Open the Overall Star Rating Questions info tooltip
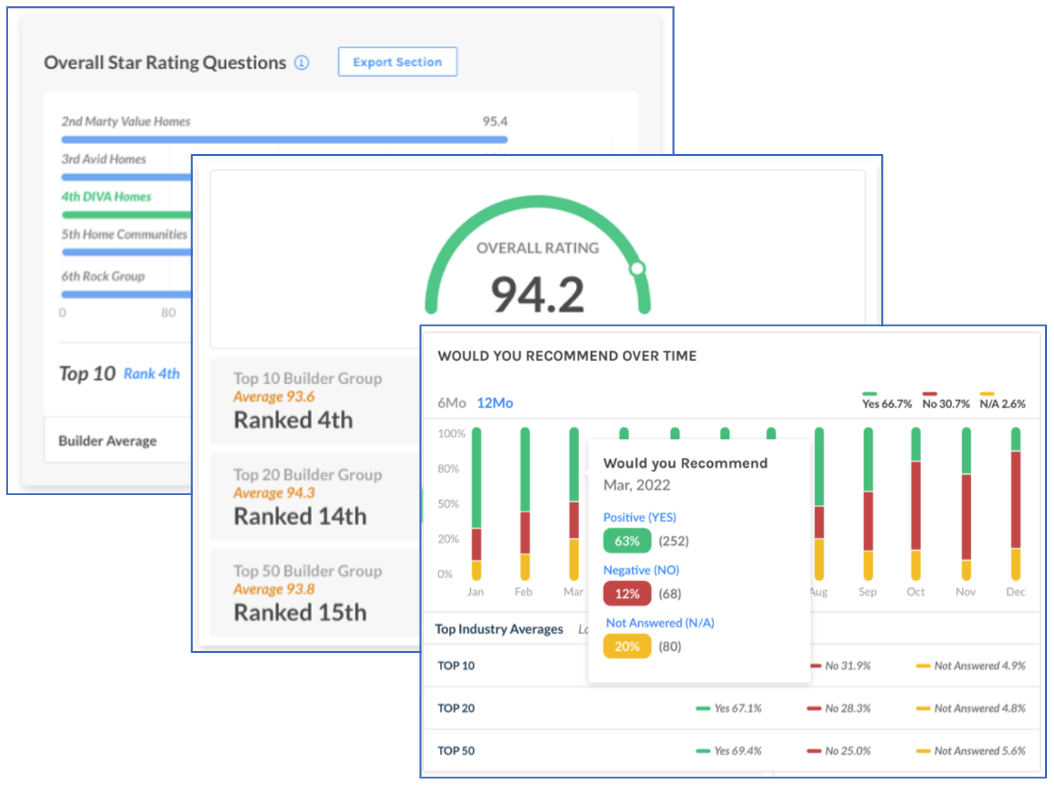This screenshot has width=1054, height=786. tap(302, 62)
